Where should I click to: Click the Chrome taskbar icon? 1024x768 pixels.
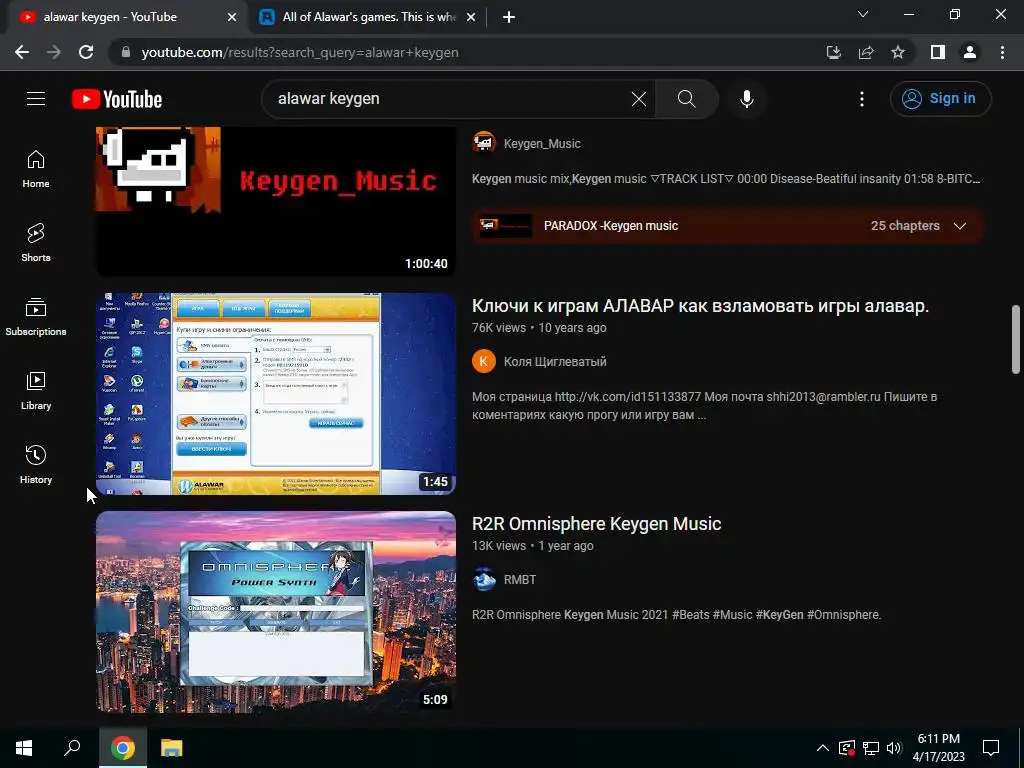tap(123, 748)
